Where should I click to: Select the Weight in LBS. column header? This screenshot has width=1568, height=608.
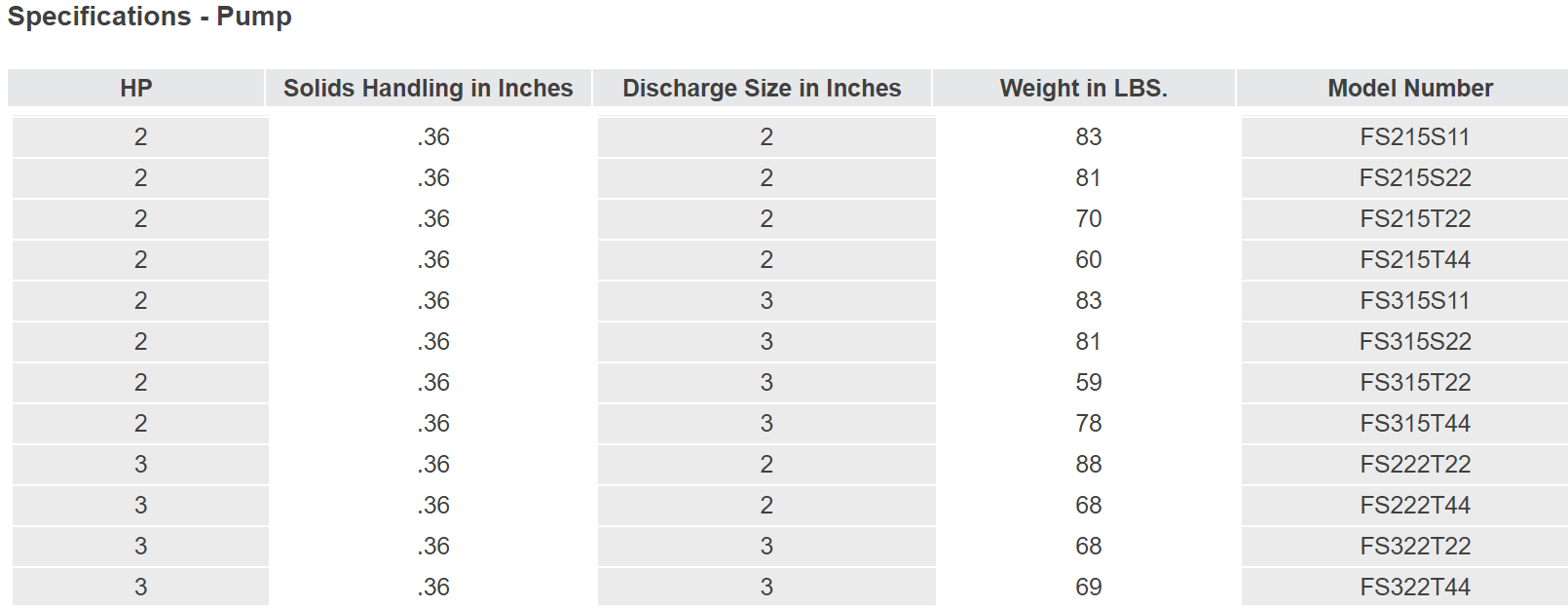tap(1084, 88)
